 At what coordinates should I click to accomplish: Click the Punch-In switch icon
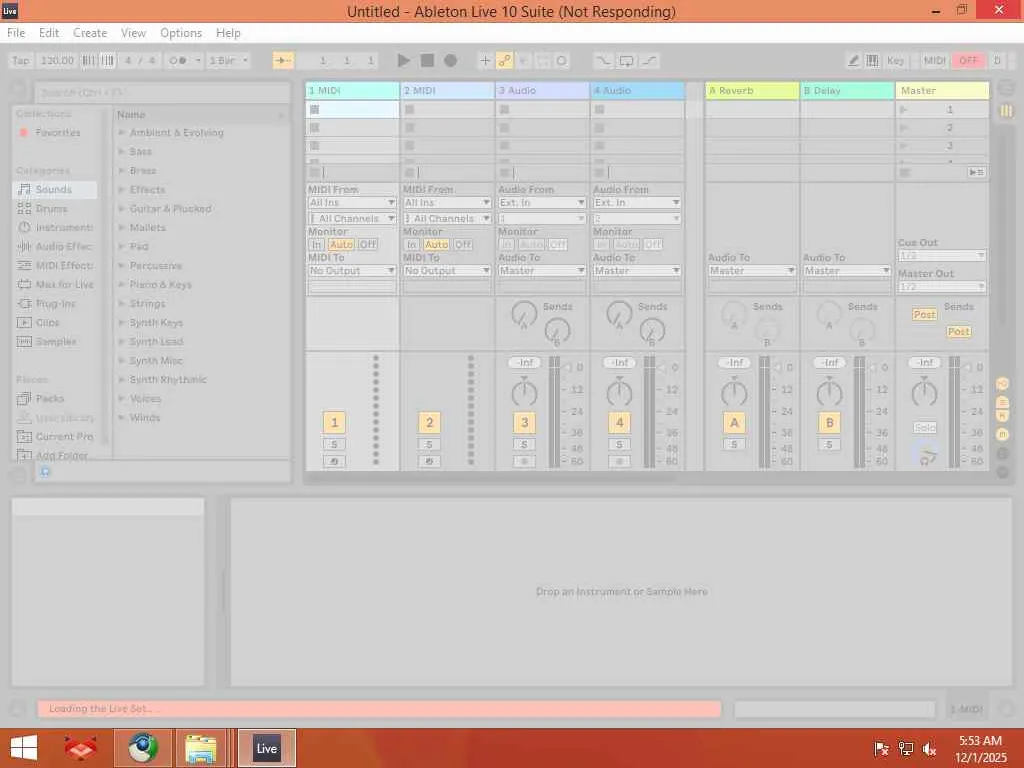tap(602, 61)
